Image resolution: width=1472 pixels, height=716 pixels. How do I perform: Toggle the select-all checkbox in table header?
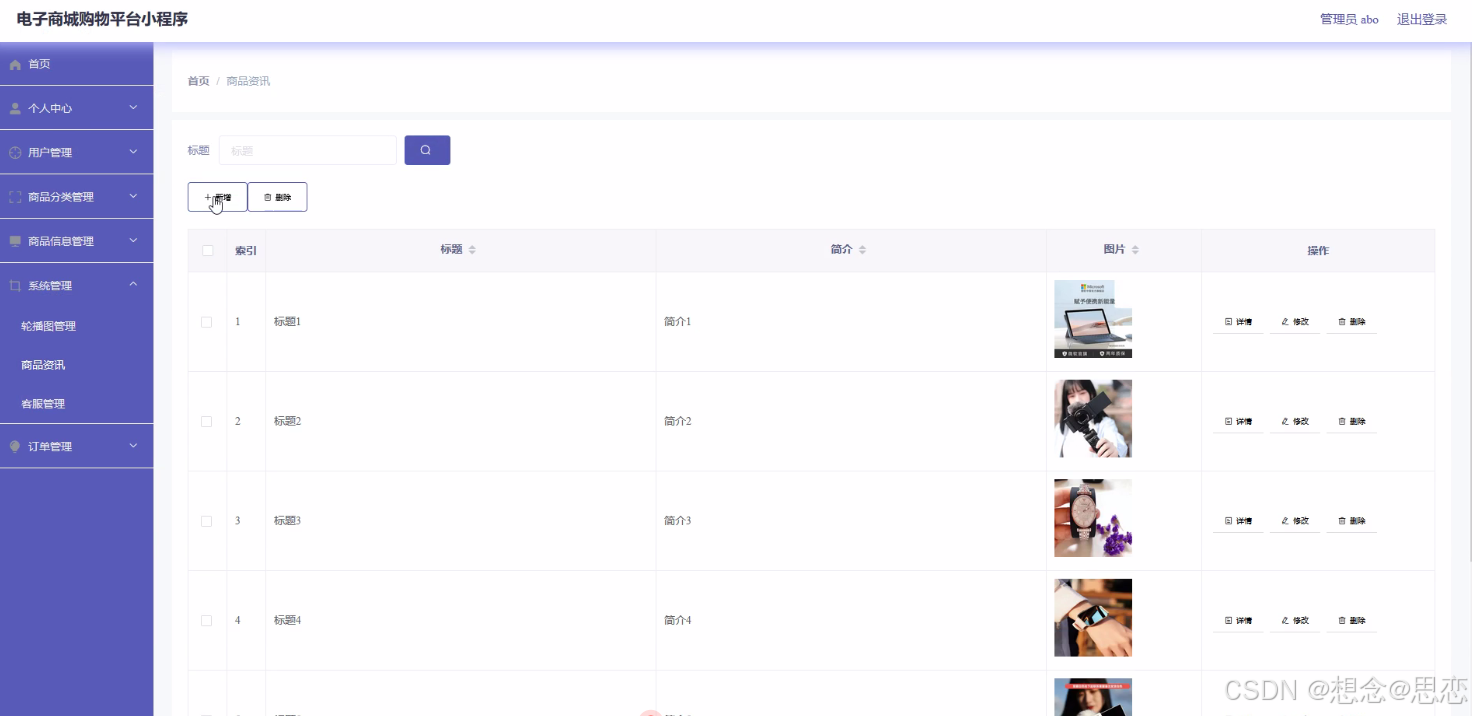[207, 250]
